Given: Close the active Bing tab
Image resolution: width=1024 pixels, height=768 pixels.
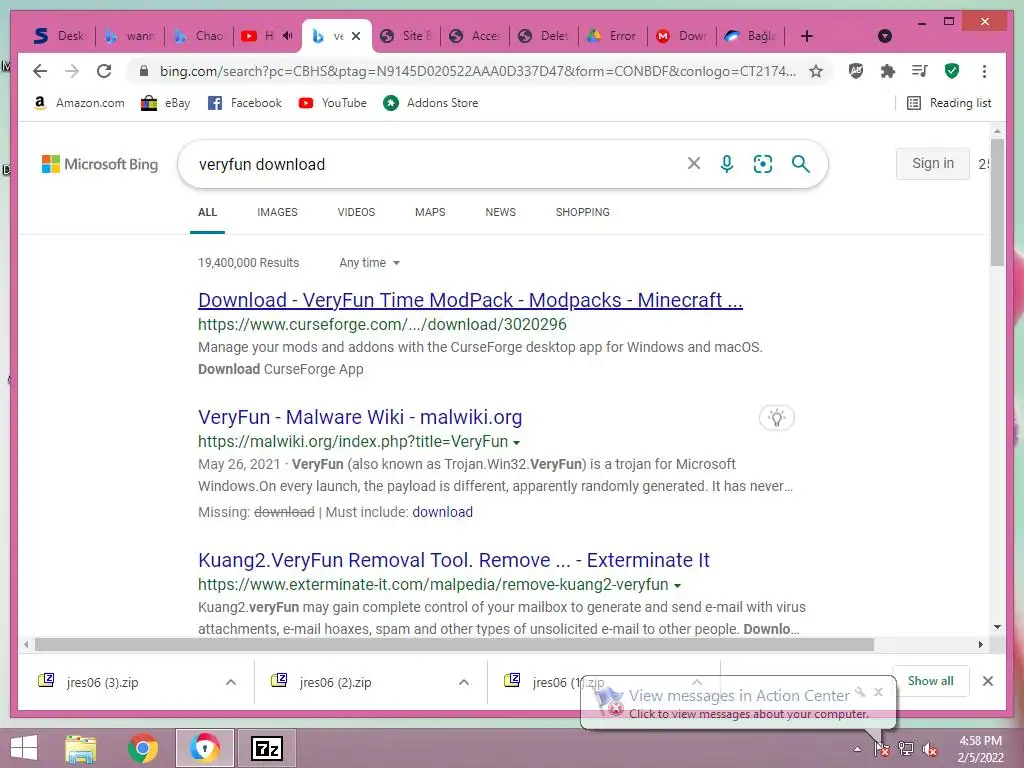Looking at the screenshot, I should [356, 36].
